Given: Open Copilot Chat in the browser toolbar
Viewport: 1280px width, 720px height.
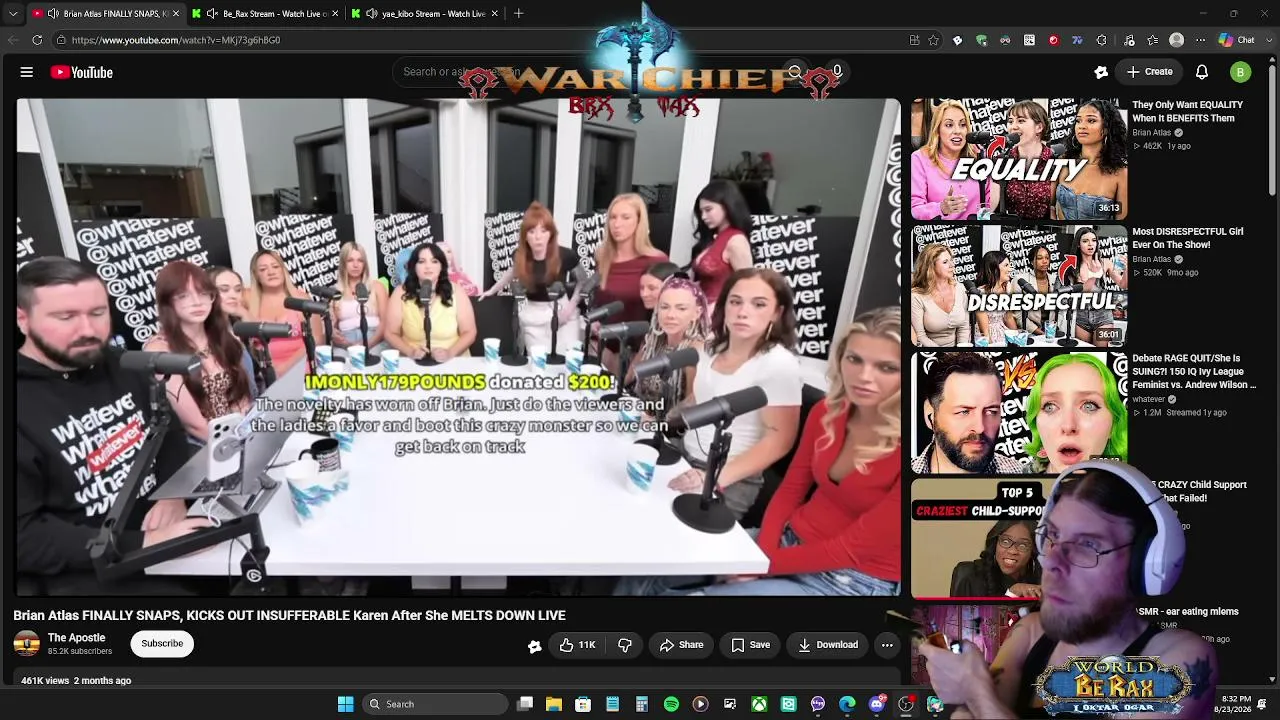Looking at the screenshot, I should (x=1237, y=40).
